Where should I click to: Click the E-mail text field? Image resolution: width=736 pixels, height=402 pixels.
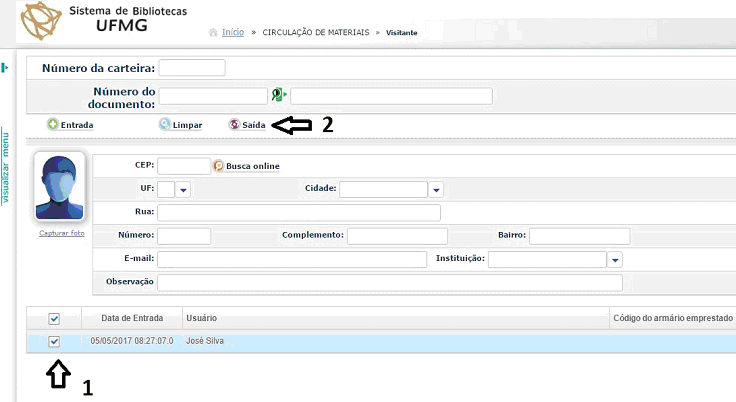[292, 260]
